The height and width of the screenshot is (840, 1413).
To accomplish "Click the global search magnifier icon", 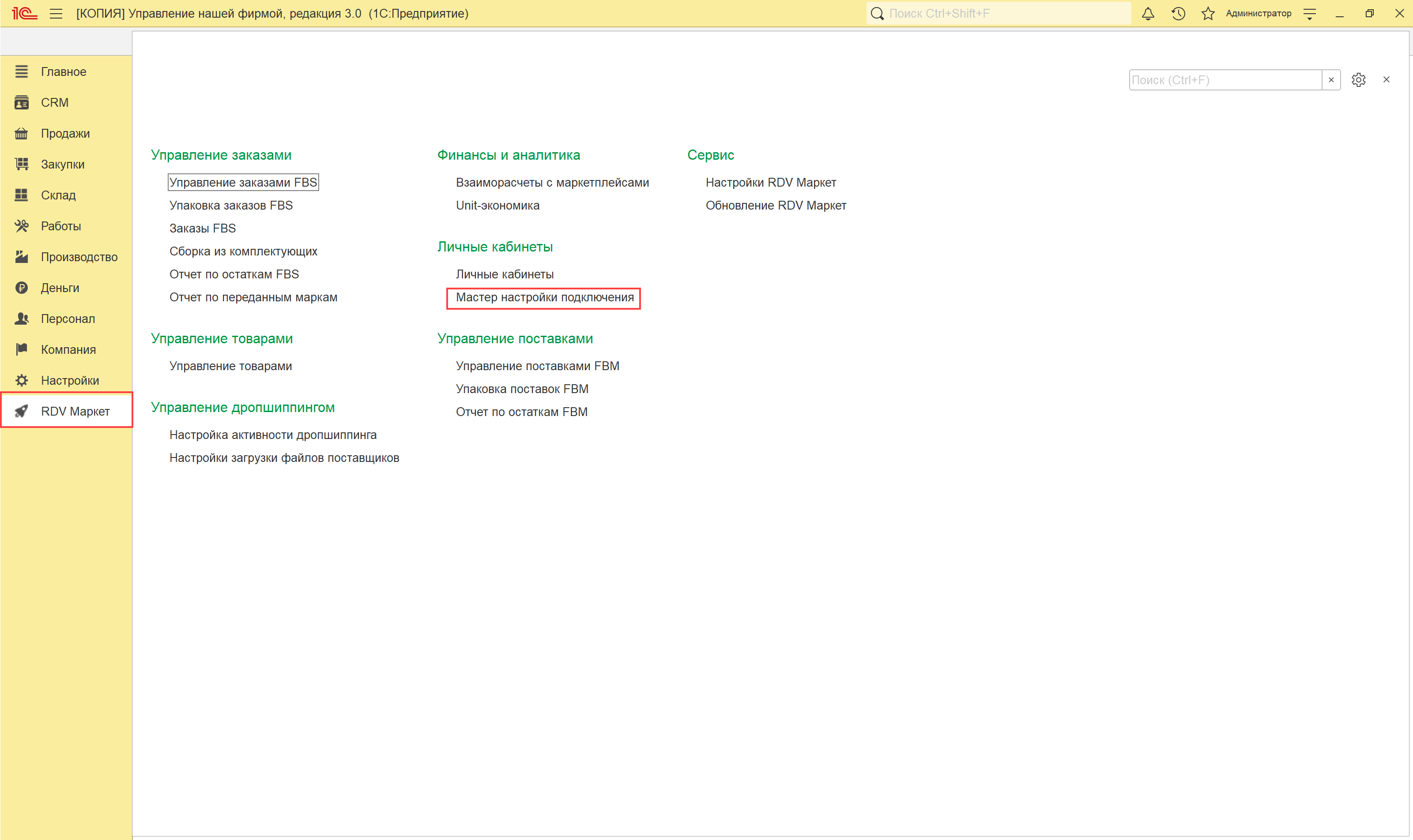I will (877, 14).
